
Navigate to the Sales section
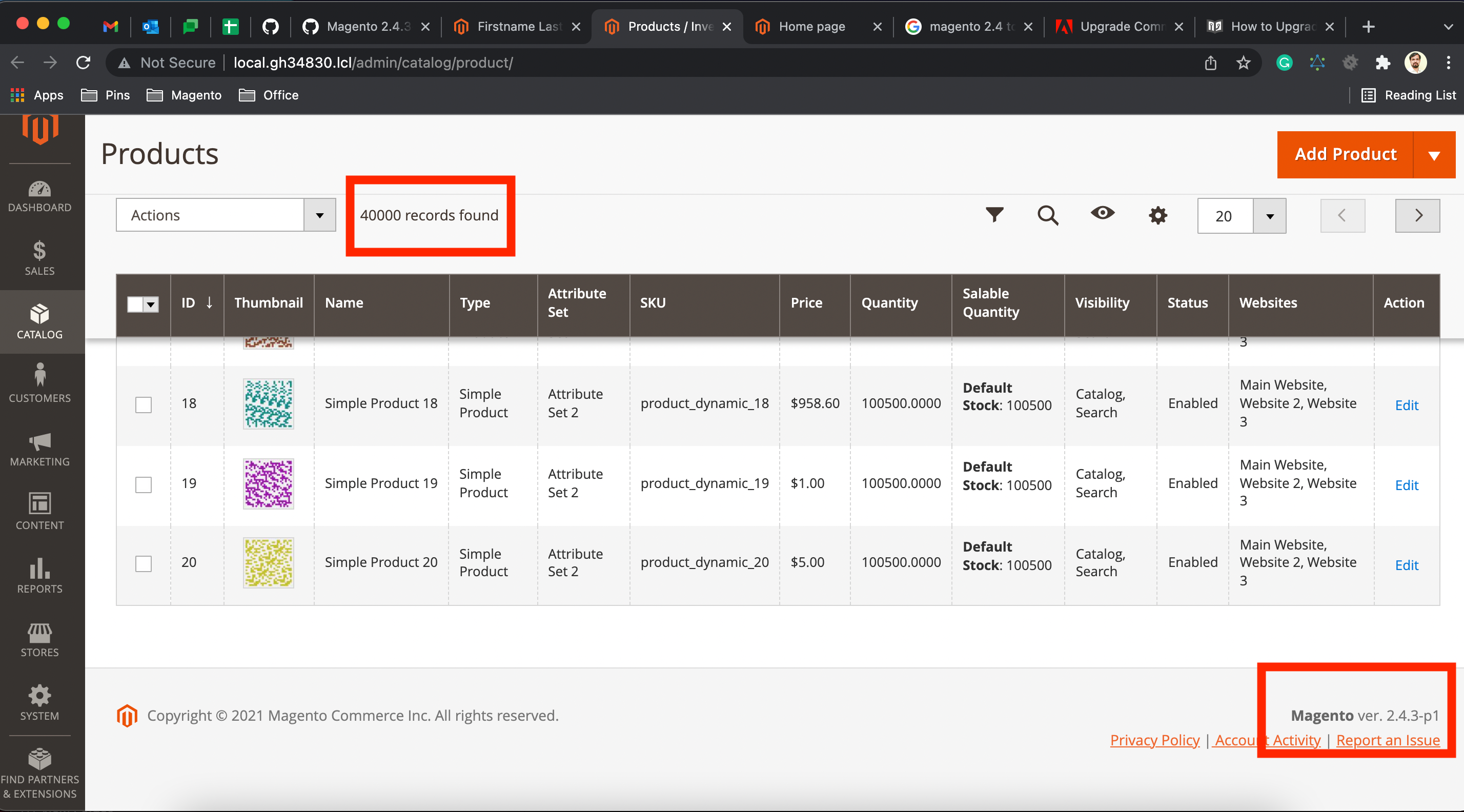(x=39, y=259)
